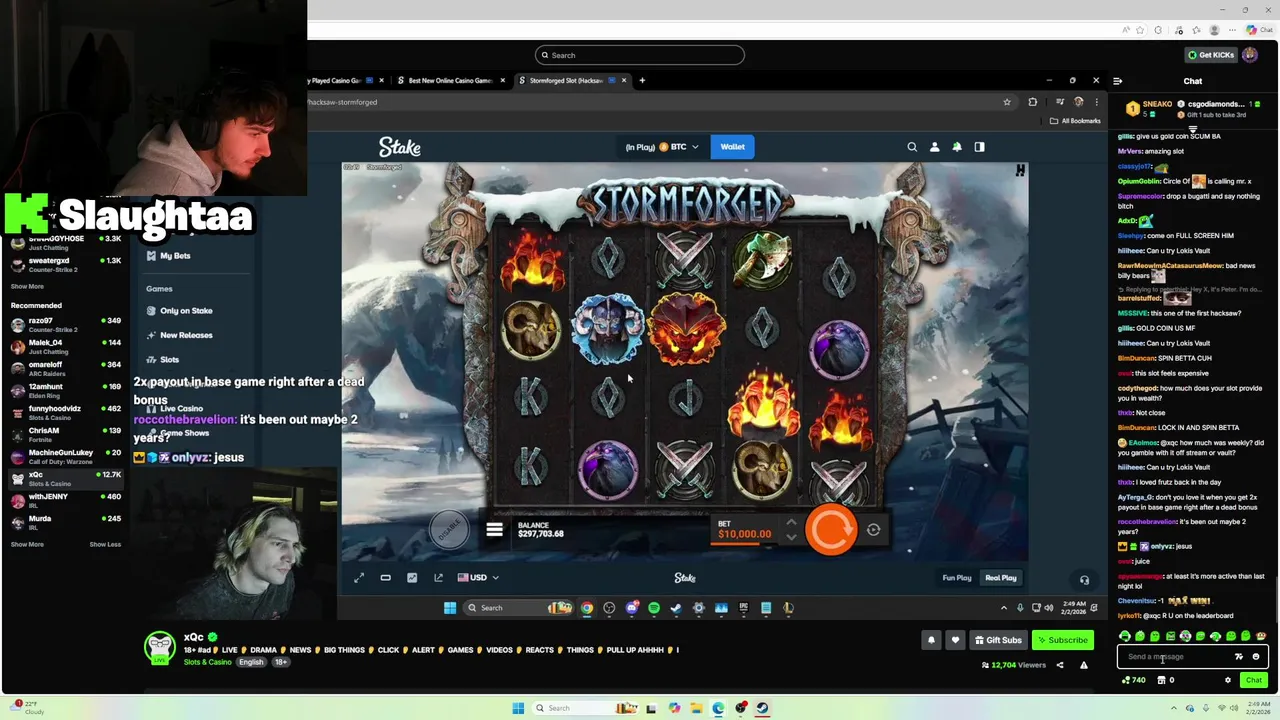The image size is (1280, 720).
Task: Enter fullscreen mode for the Stake game
Action: (359, 577)
